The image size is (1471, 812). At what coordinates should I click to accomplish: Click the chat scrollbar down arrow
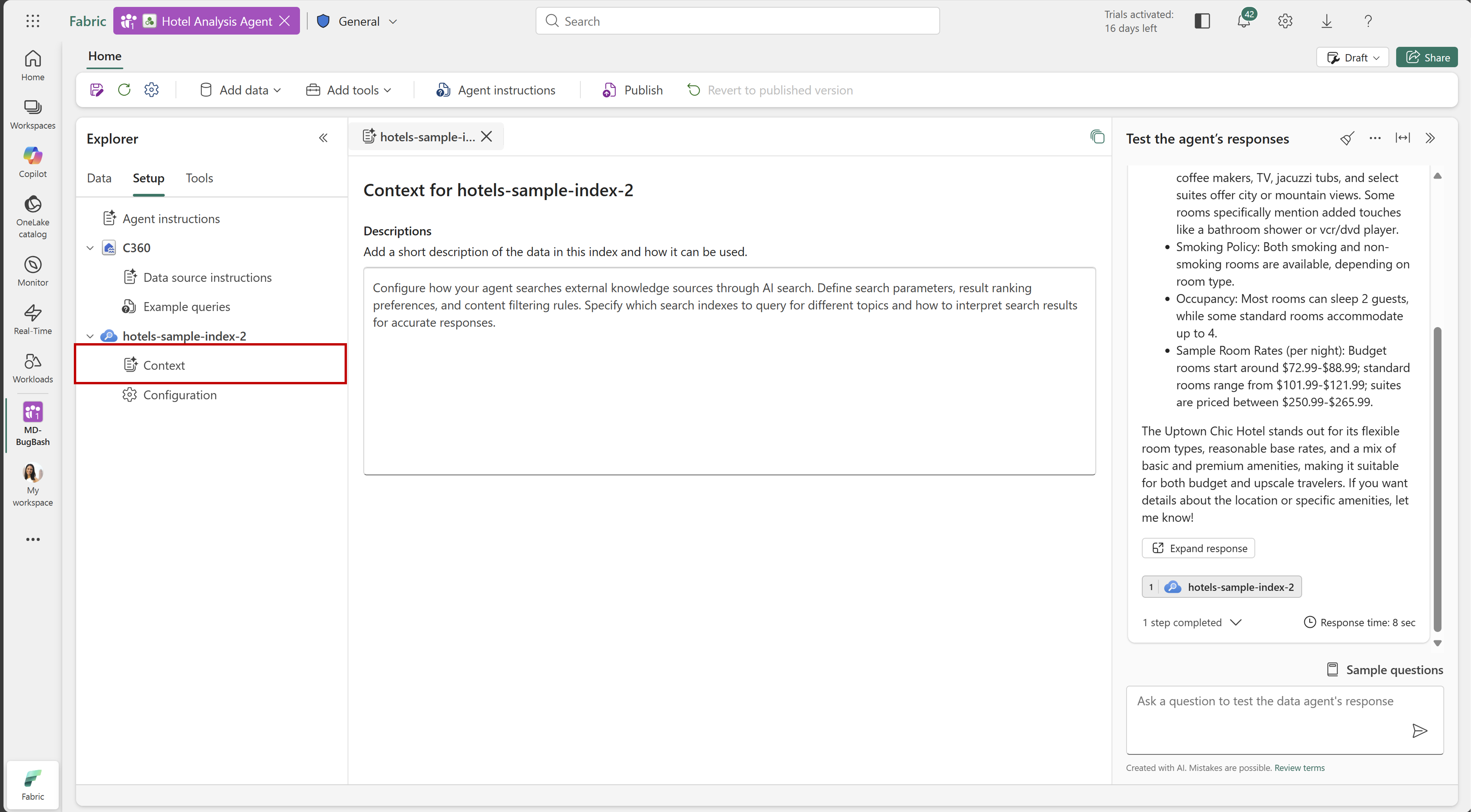1437,643
